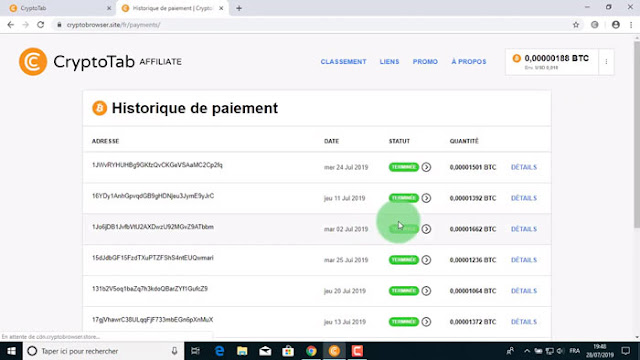This screenshot has height=360, width=640.
Task: Close the Historique de paiement tab
Action: pos(221,8)
